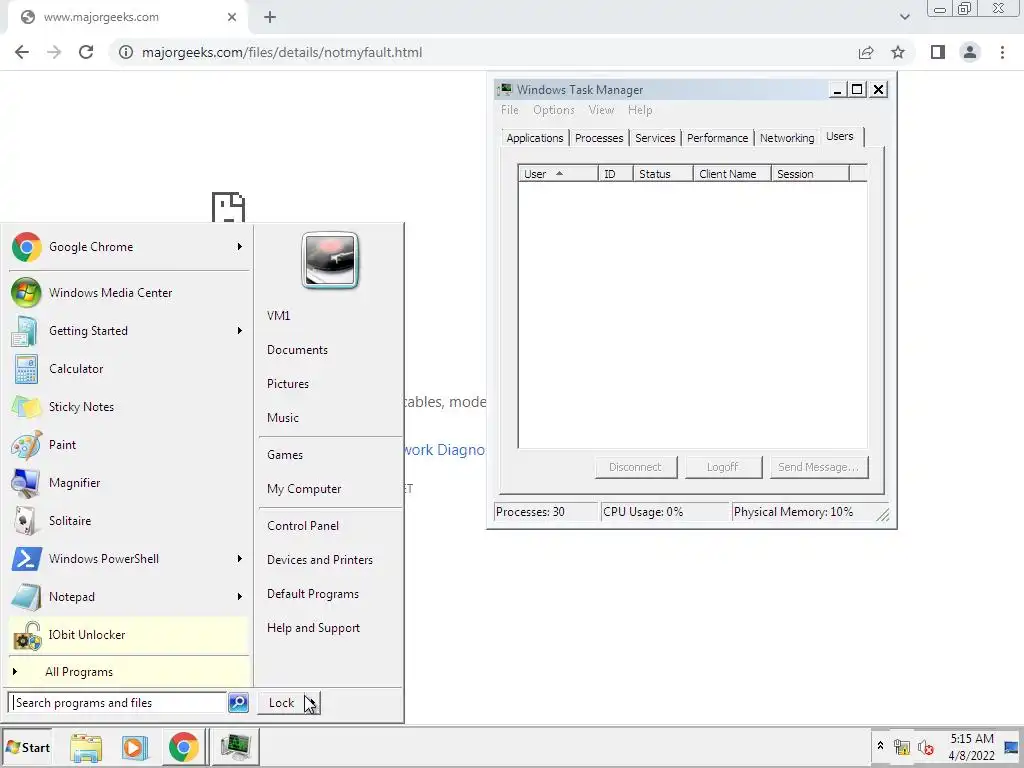This screenshot has height=768, width=1024.
Task: Click the Client Name column header
Action: tap(731, 174)
